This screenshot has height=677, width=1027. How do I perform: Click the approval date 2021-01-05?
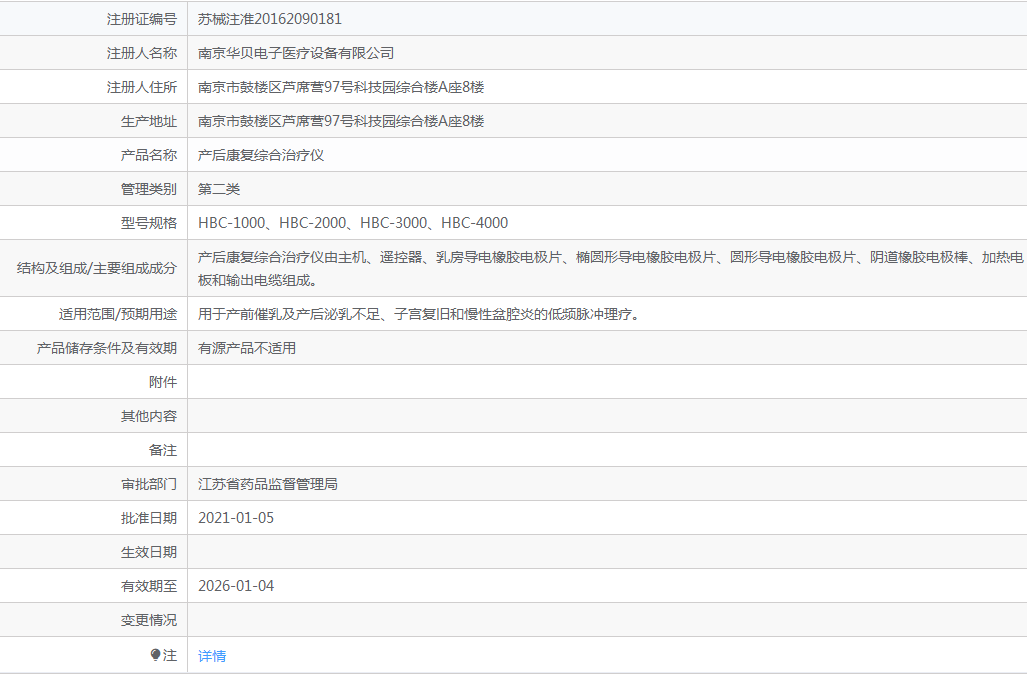(236, 517)
